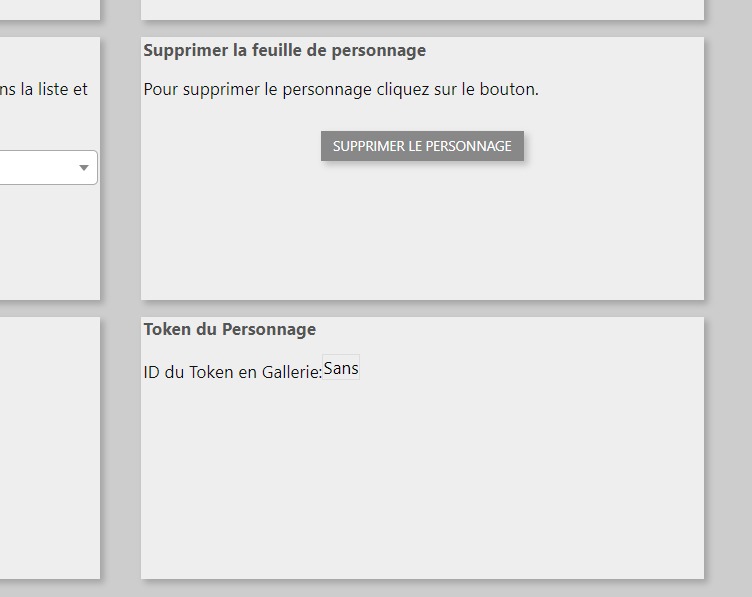Click the word 'Personnage' in the token heading
Viewport: 752px width, 597px height.
(269, 329)
